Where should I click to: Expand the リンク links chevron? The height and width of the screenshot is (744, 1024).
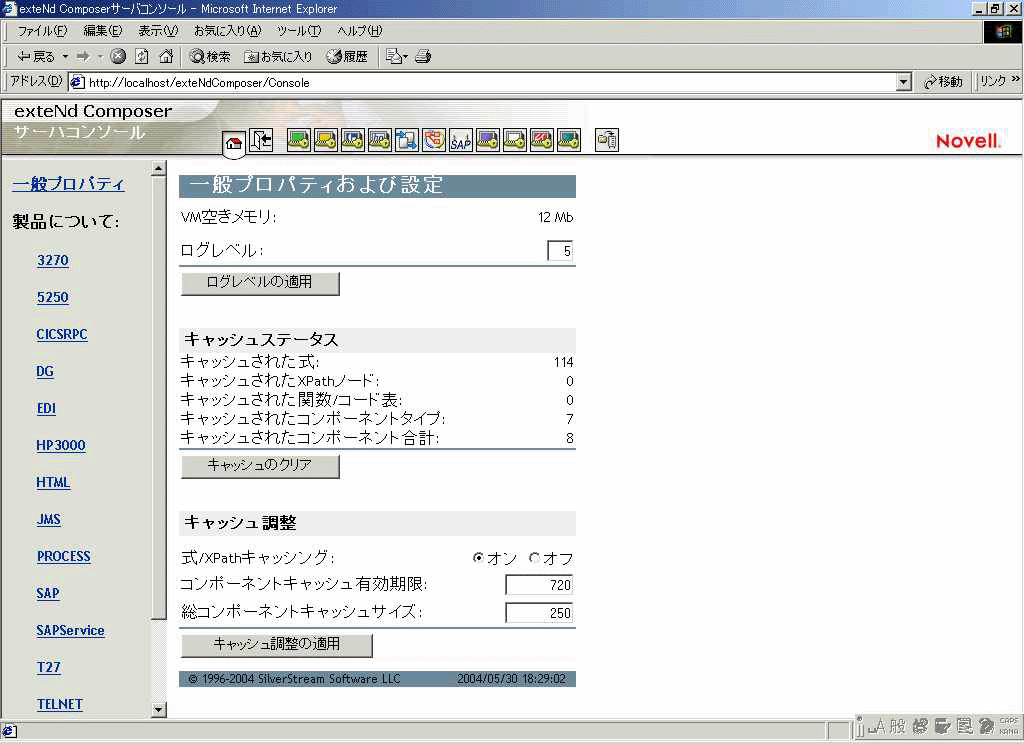(1016, 79)
